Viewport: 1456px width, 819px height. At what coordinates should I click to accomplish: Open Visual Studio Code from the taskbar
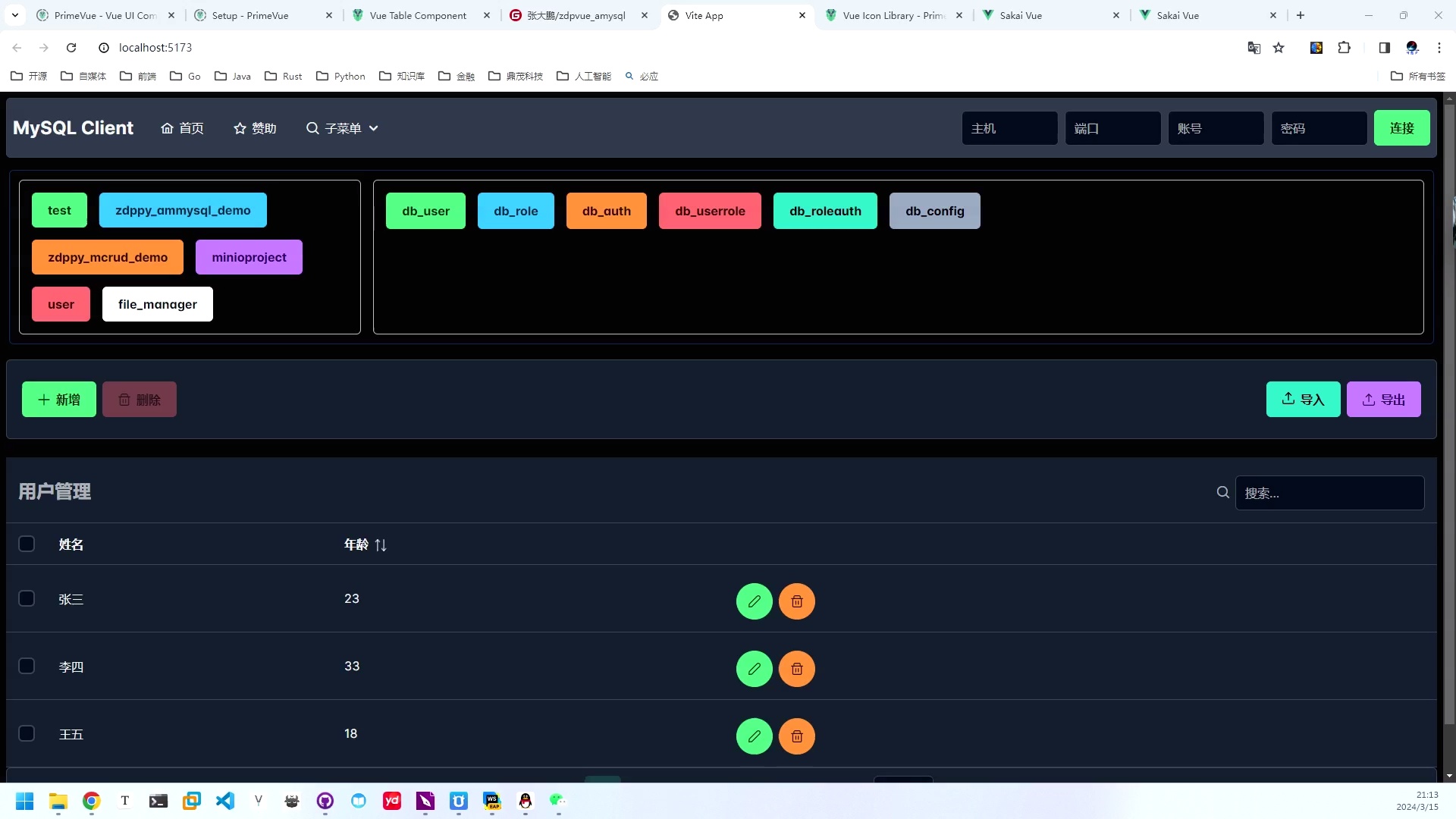click(225, 802)
